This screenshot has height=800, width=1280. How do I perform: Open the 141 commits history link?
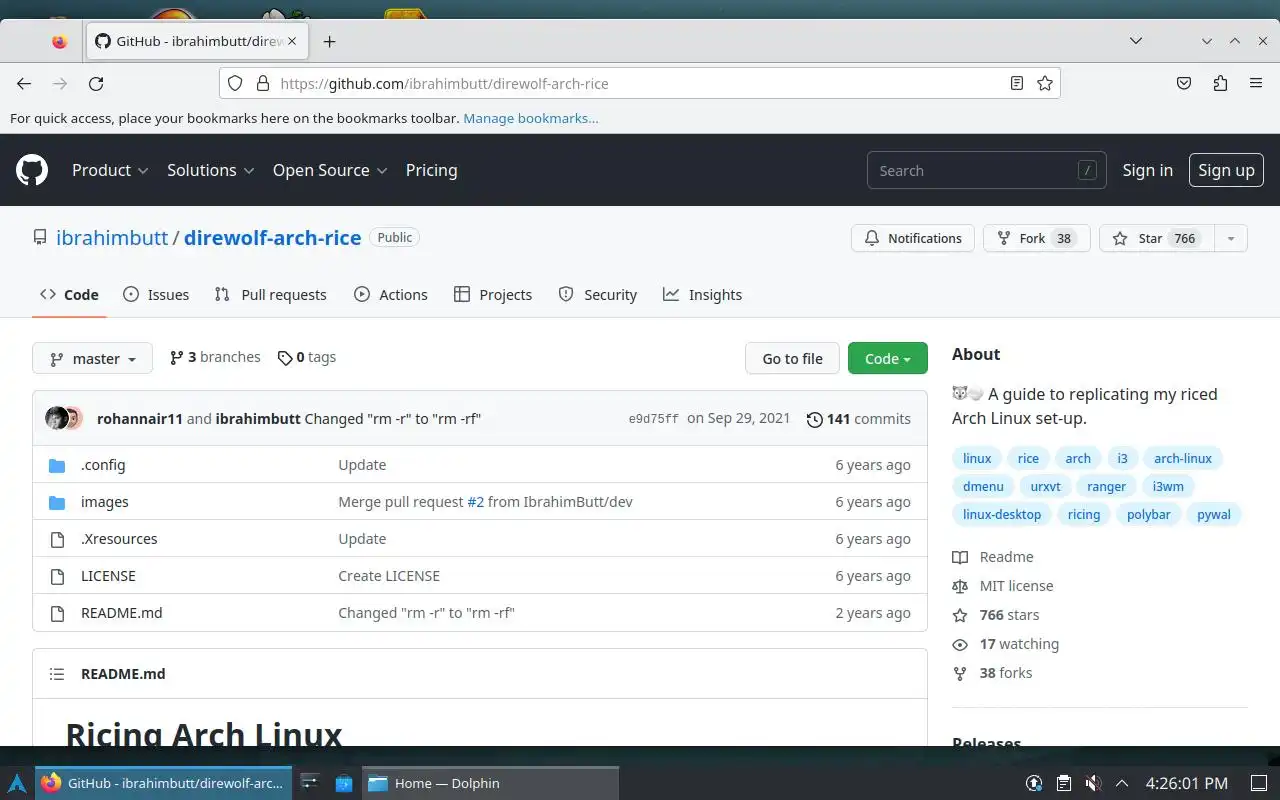click(858, 419)
